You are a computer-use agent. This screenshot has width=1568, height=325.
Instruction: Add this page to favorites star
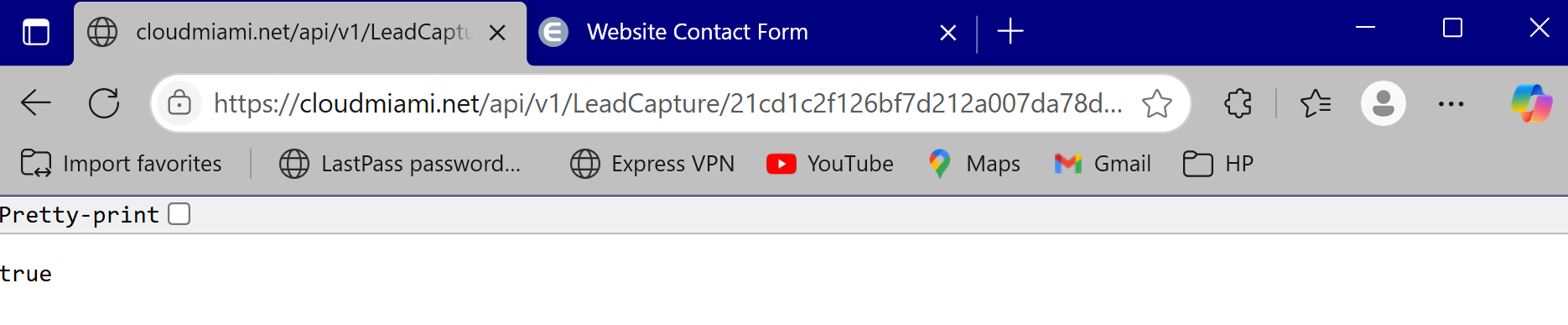(x=1157, y=103)
